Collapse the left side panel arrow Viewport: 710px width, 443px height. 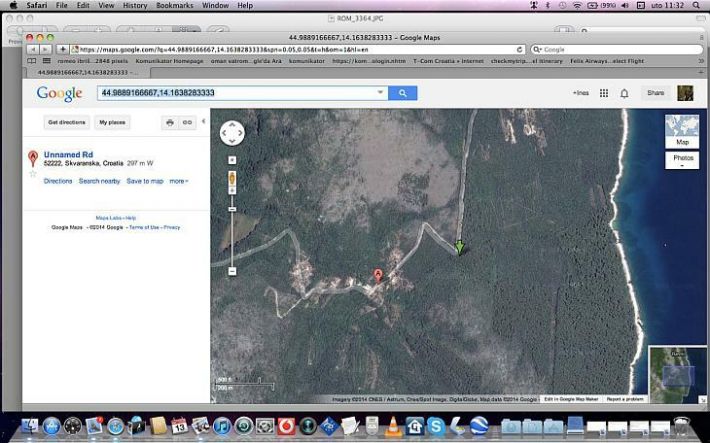click(204, 122)
